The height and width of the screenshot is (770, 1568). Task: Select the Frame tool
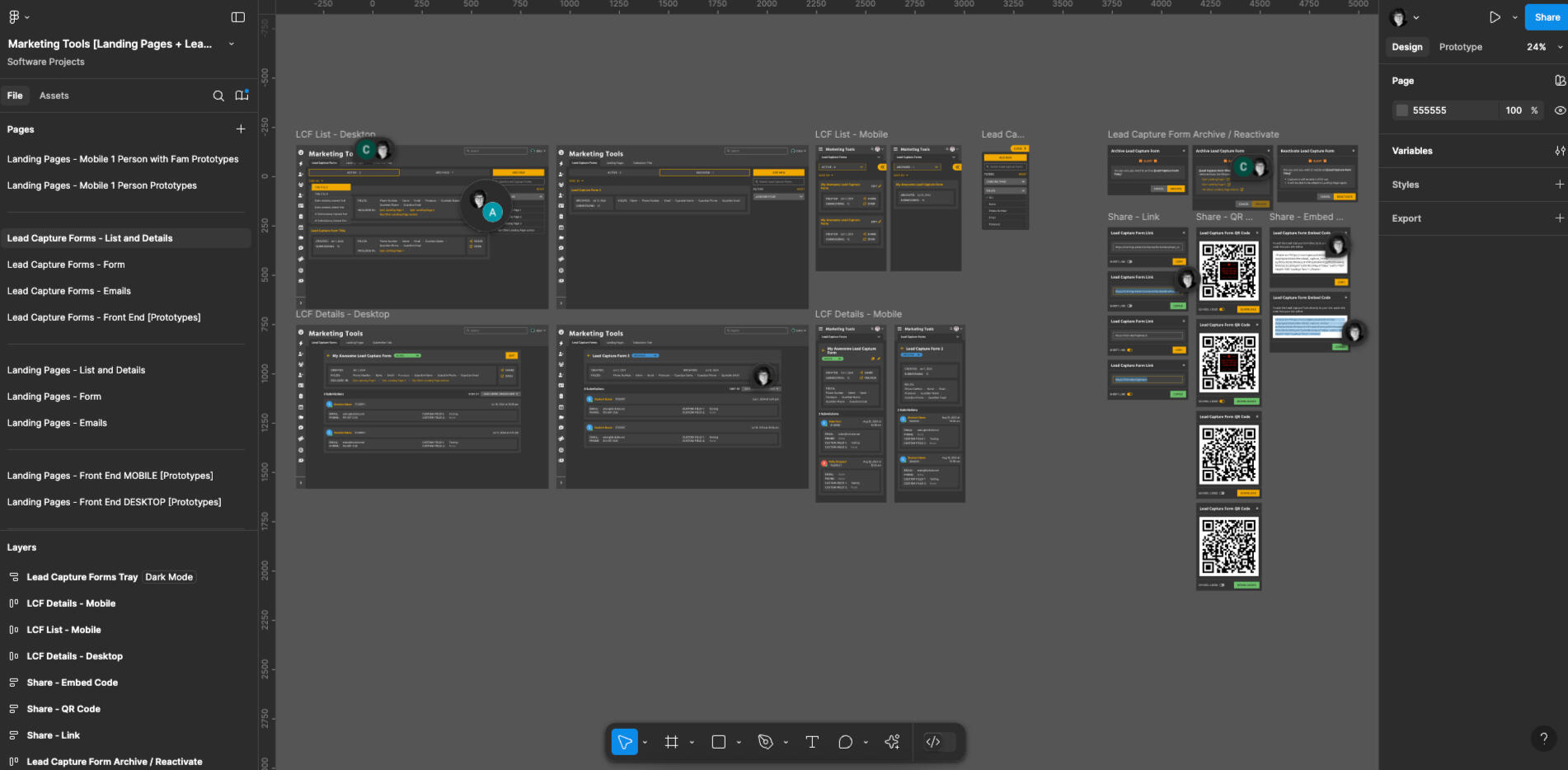point(672,742)
